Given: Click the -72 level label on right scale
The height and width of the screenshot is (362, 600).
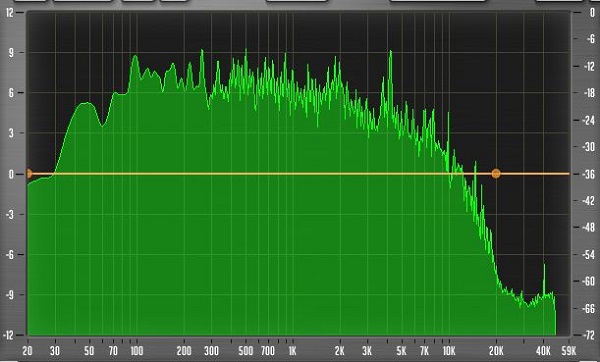Looking at the screenshot, I should (x=588, y=335).
